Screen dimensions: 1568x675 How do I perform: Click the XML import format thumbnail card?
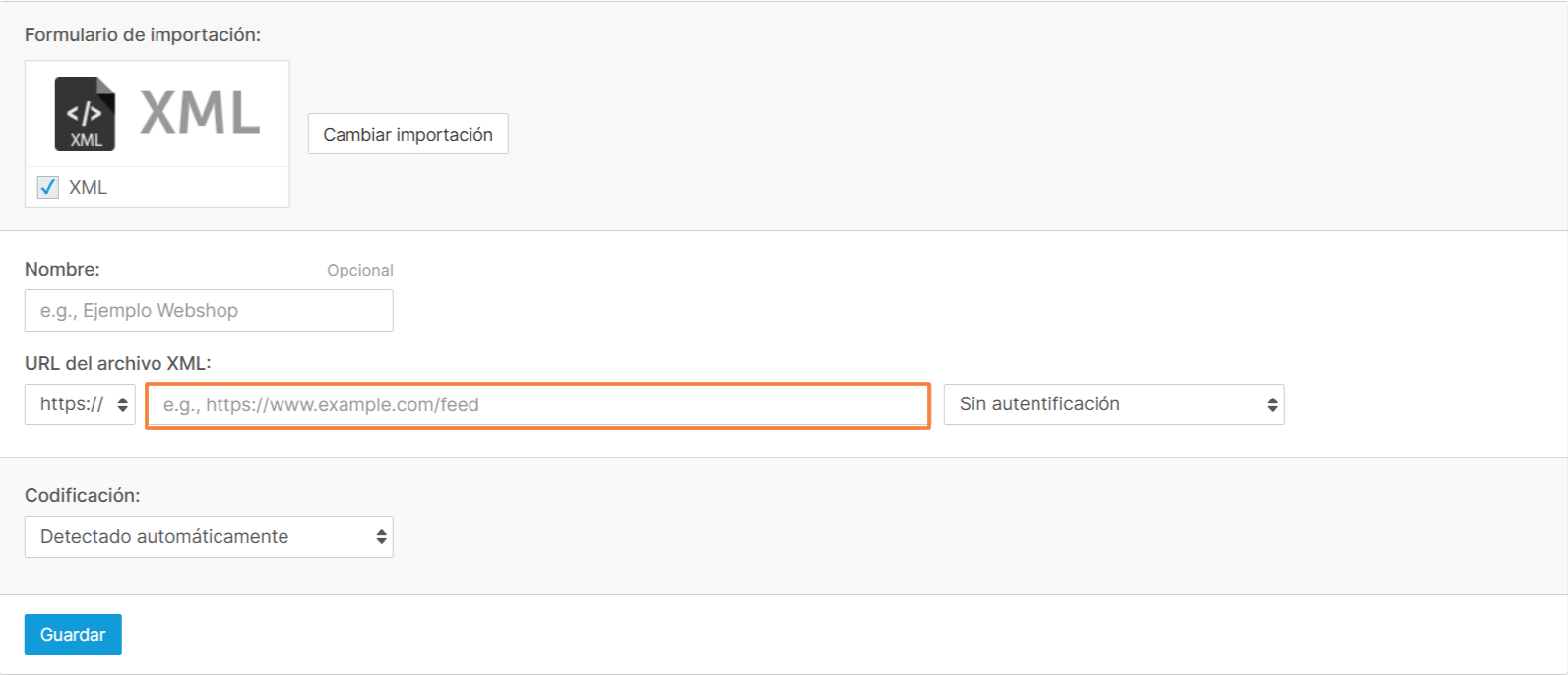click(157, 134)
